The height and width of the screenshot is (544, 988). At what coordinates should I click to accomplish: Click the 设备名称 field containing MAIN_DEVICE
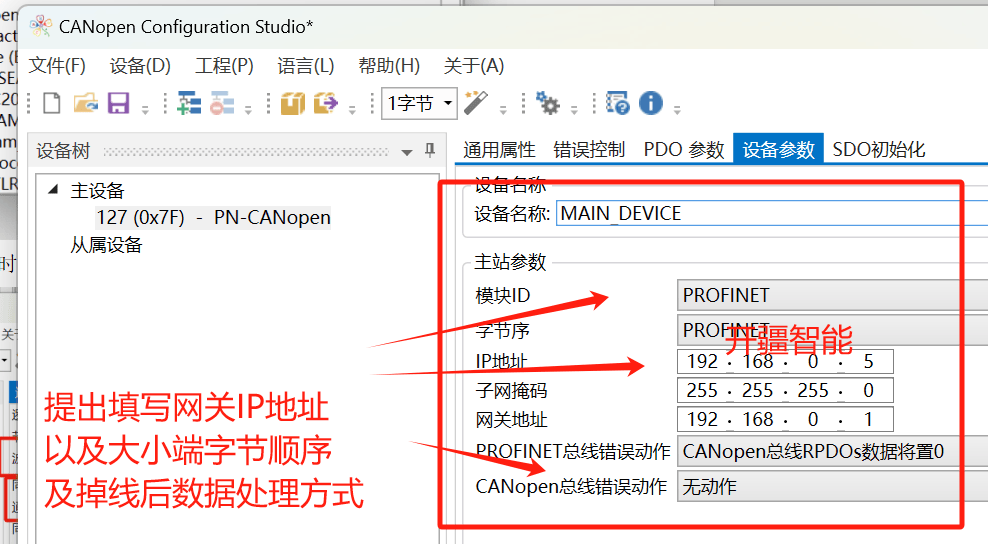click(772, 214)
